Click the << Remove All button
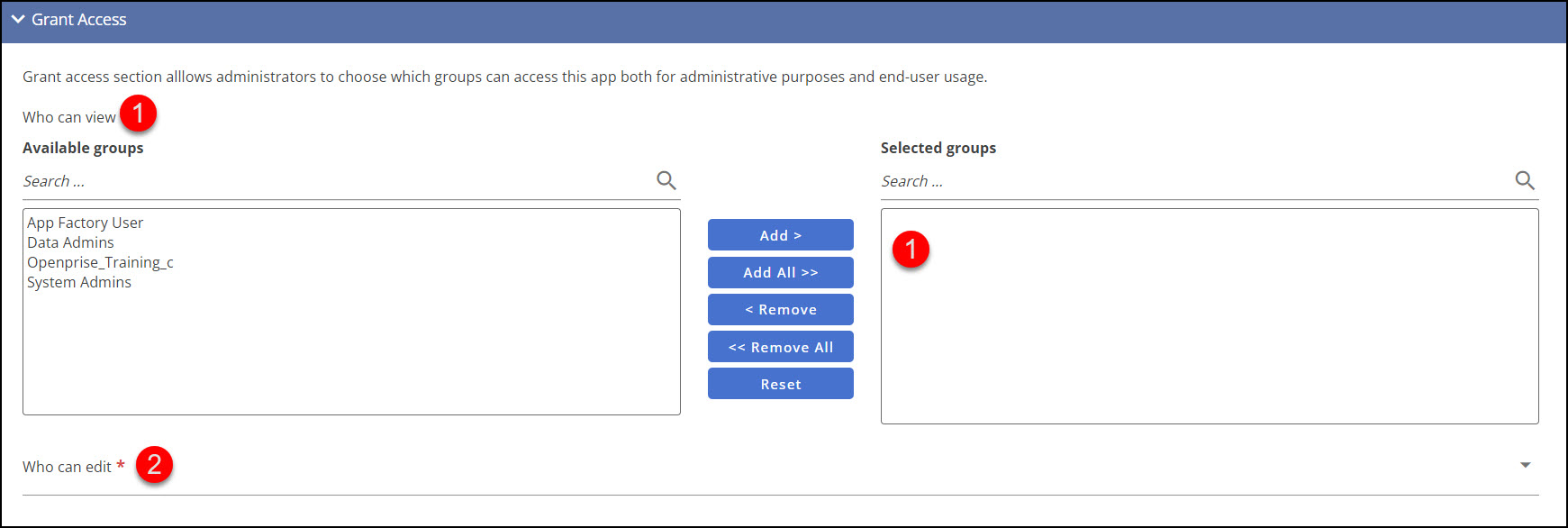 [x=781, y=347]
